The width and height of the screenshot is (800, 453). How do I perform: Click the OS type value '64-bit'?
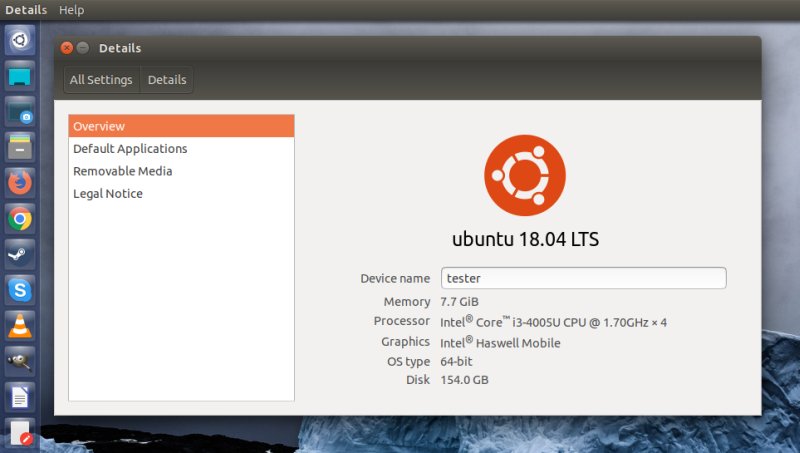pyautogui.click(x=456, y=361)
